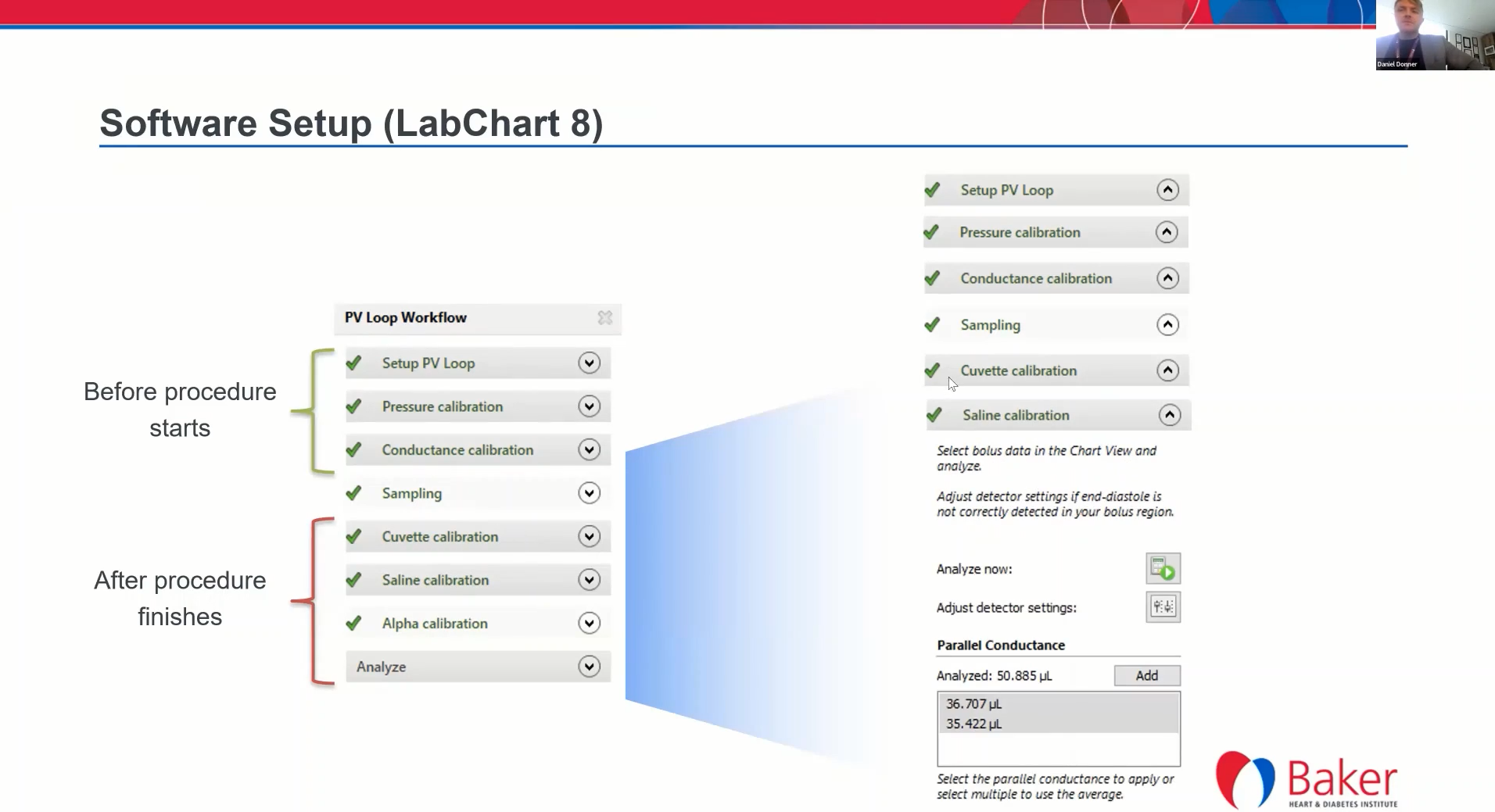Click green checkmark beside Sampling in left panel
Image resolution: width=1495 pixels, height=812 pixels.
(354, 493)
